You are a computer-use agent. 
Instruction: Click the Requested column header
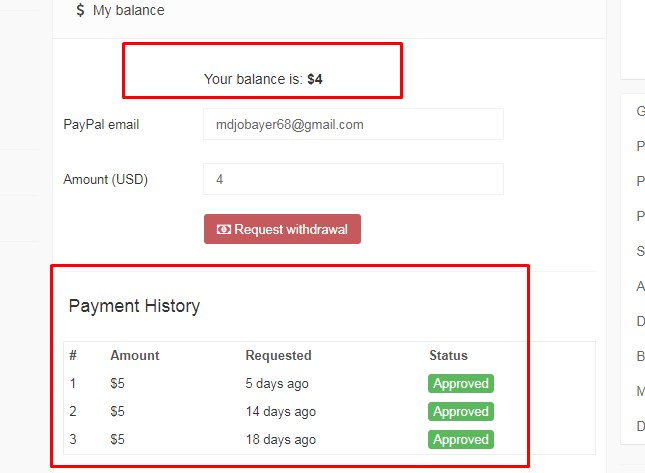[x=278, y=355]
